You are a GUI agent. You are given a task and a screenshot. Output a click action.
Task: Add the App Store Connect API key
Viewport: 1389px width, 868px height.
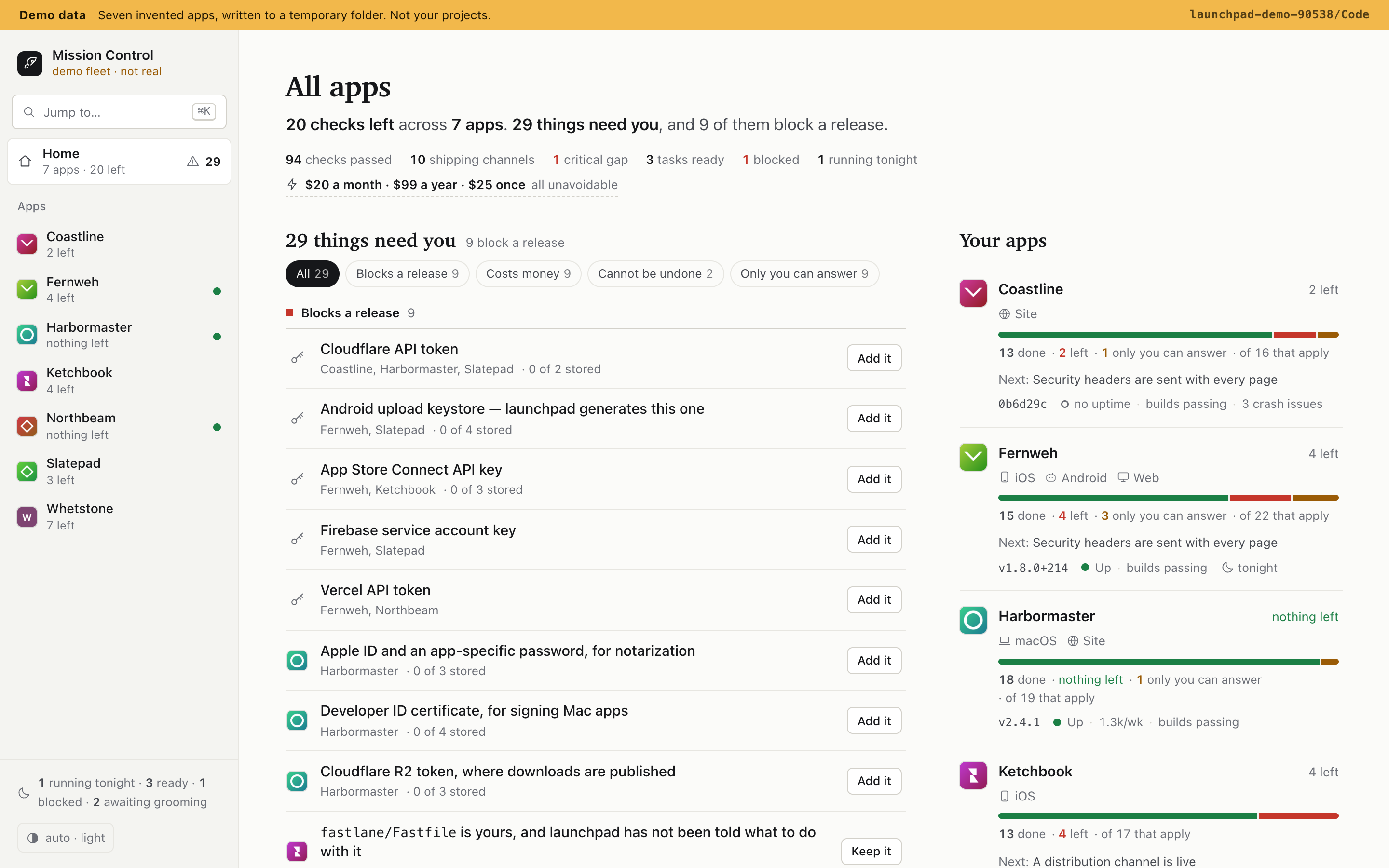pos(873,479)
